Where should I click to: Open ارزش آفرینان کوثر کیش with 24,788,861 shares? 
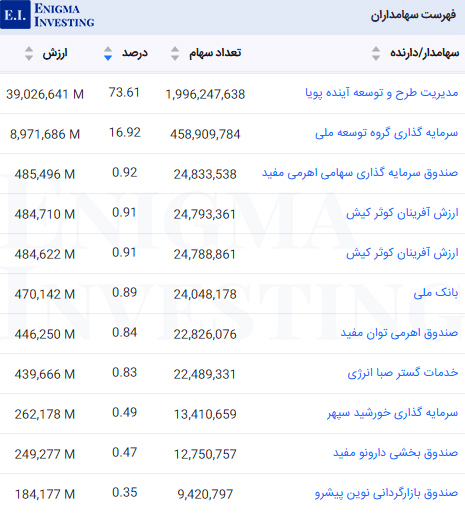tap(402, 253)
